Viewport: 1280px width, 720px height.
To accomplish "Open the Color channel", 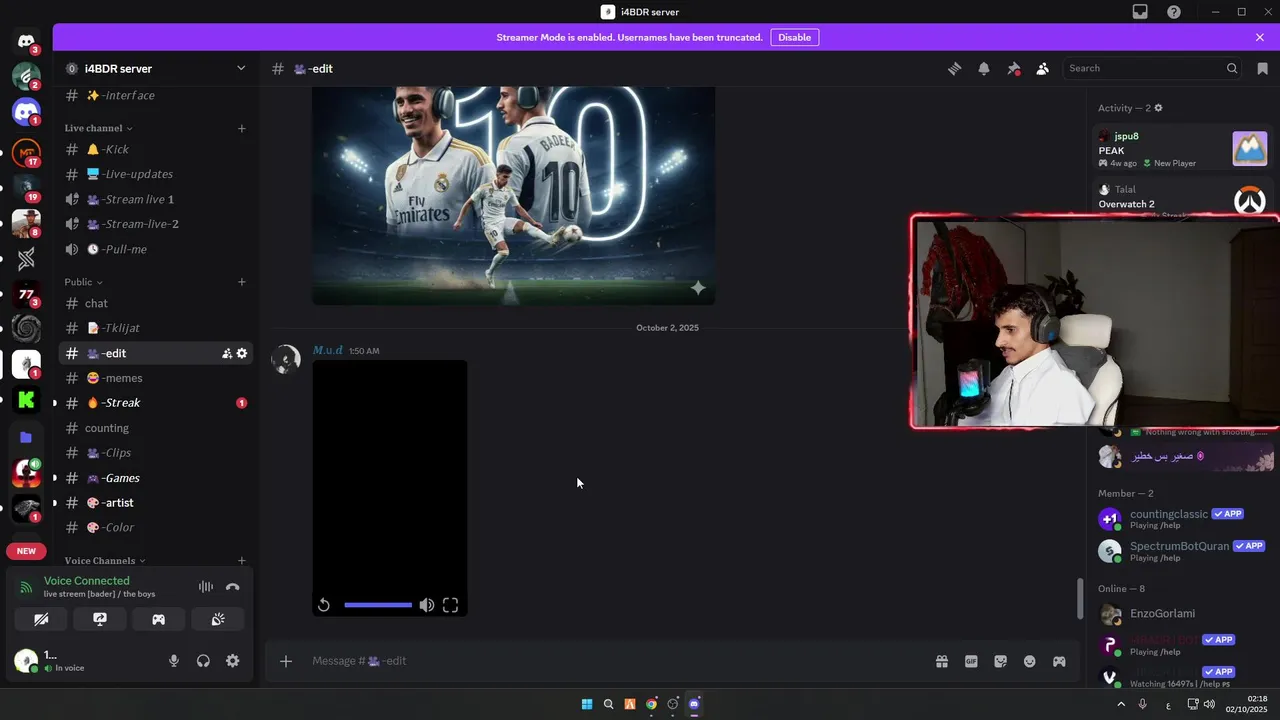I will [155, 527].
